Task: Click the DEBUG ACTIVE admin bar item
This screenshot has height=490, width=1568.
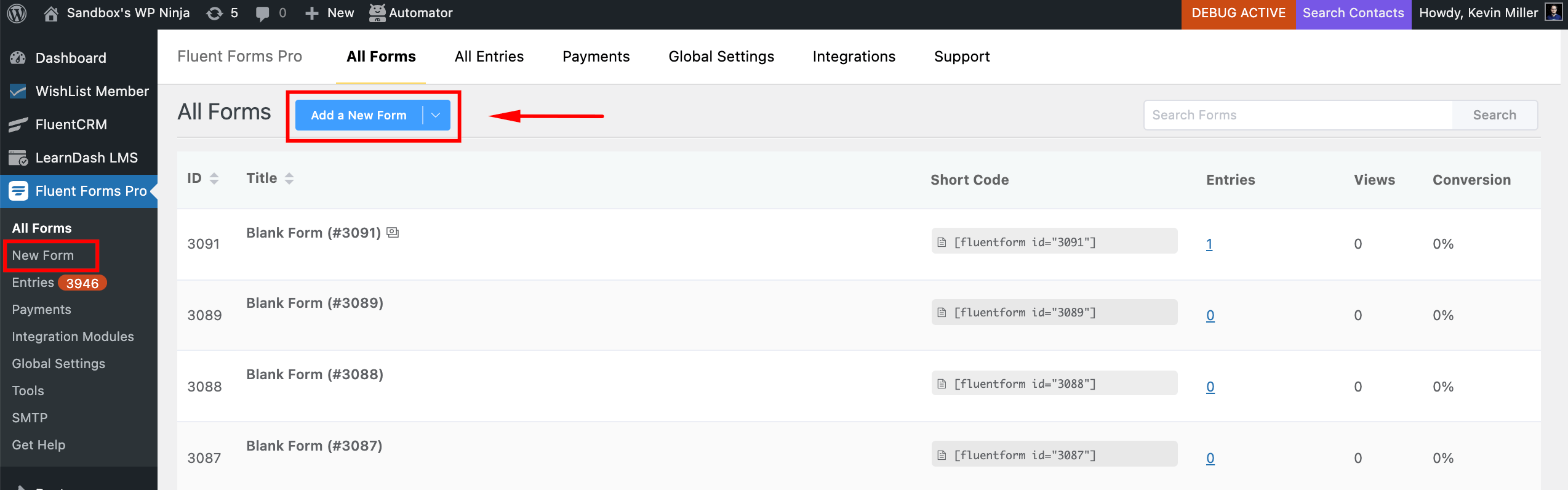Action: click(1238, 13)
